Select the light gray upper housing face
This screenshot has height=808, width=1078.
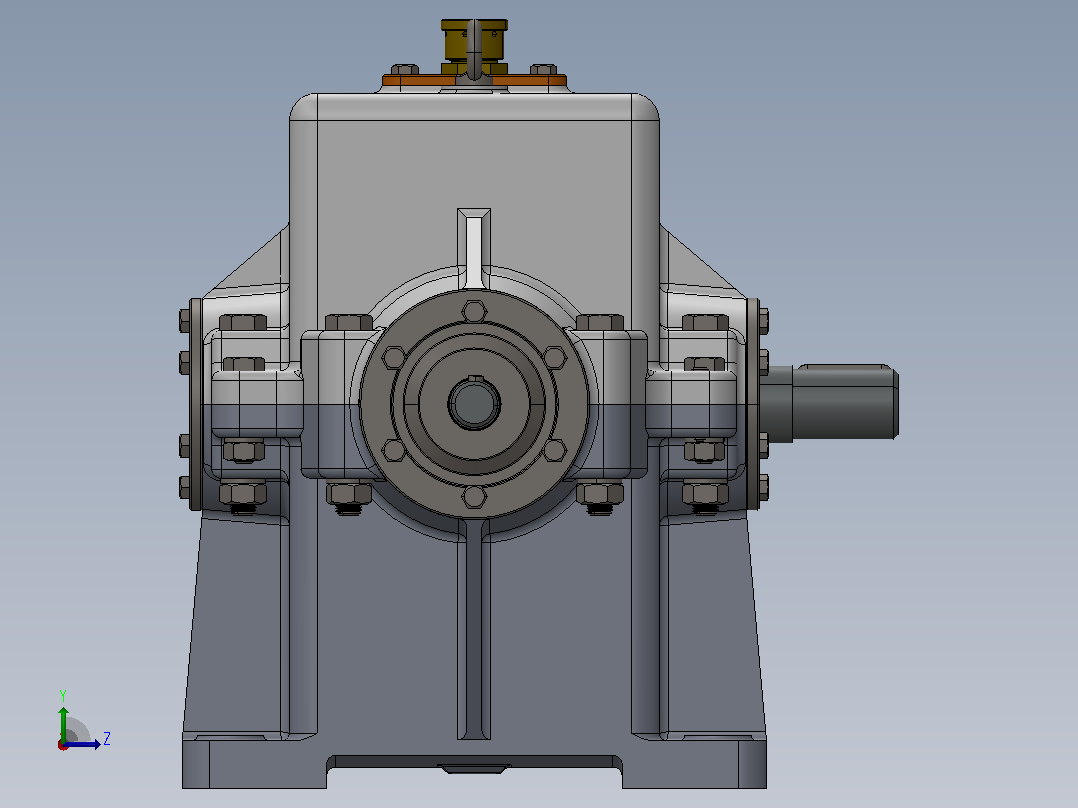click(x=474, y=165)
